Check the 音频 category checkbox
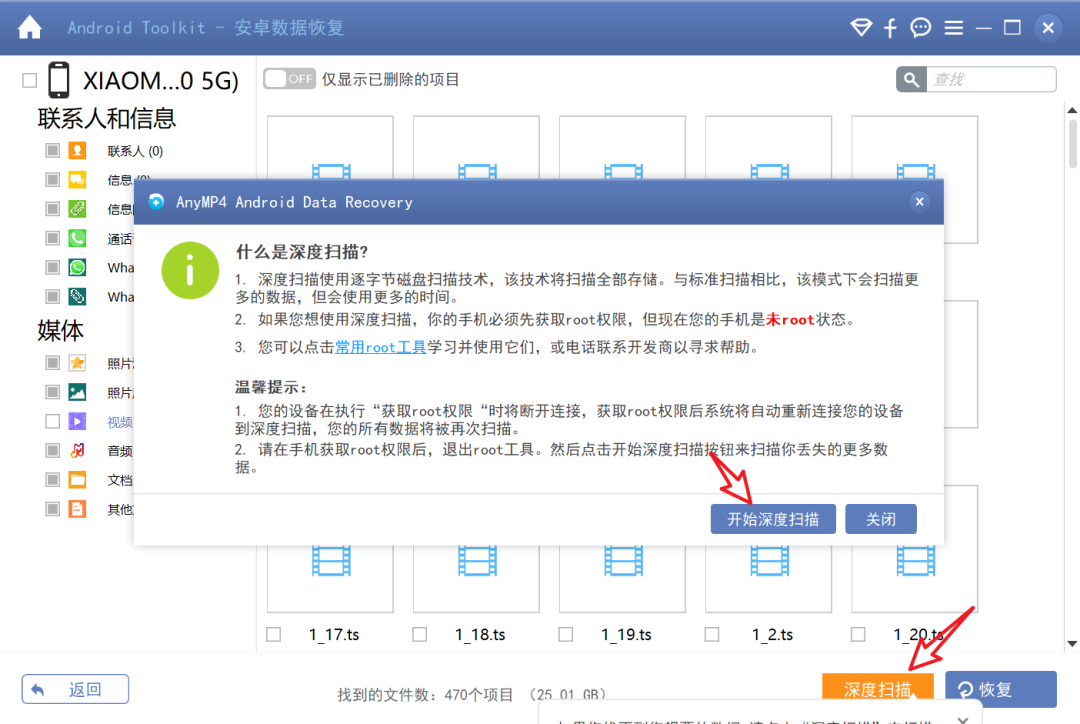This screenshot has height=724, width=1080. tap(52, 451)
